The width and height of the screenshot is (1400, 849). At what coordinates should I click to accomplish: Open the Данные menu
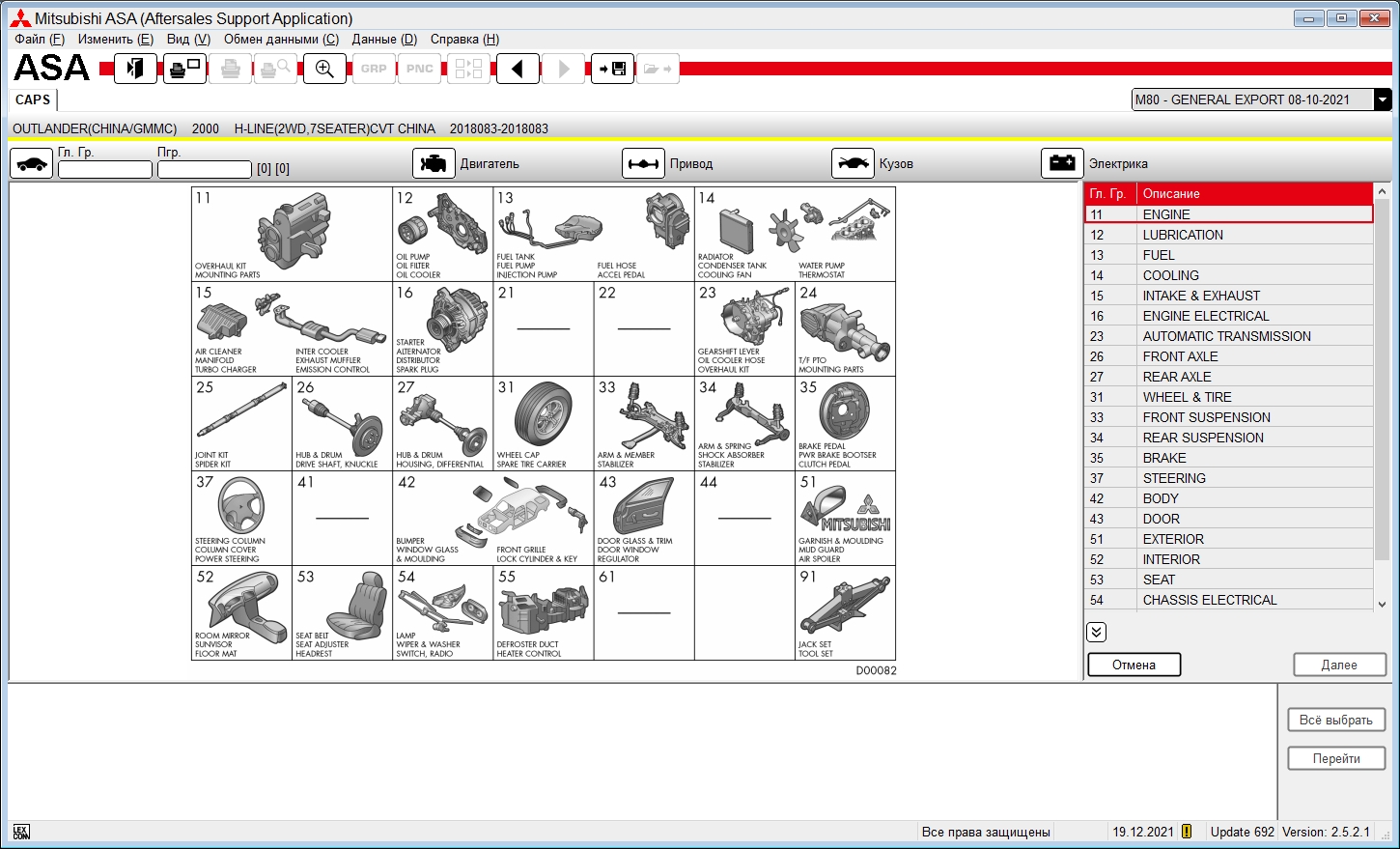384,39
